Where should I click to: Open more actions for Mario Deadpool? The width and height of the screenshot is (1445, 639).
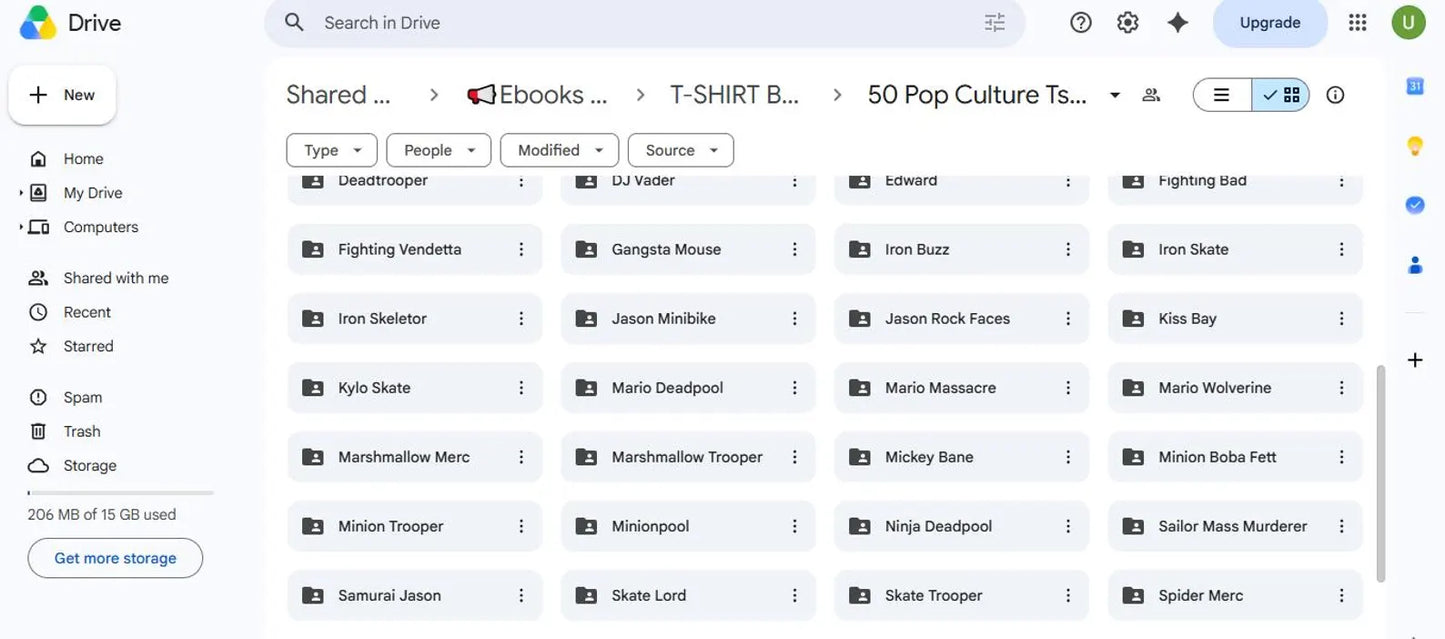(795, 387)
